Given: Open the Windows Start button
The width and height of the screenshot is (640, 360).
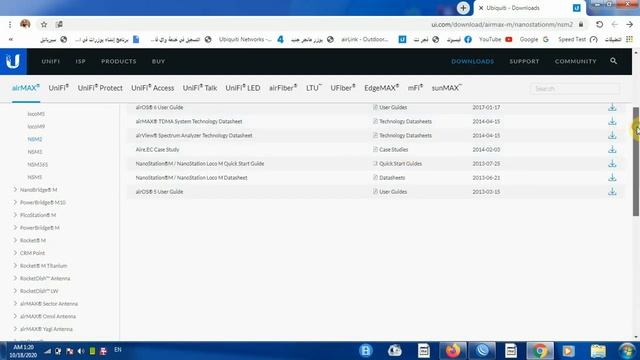Looking at the screenshot, I should click(x=627, y=351).
